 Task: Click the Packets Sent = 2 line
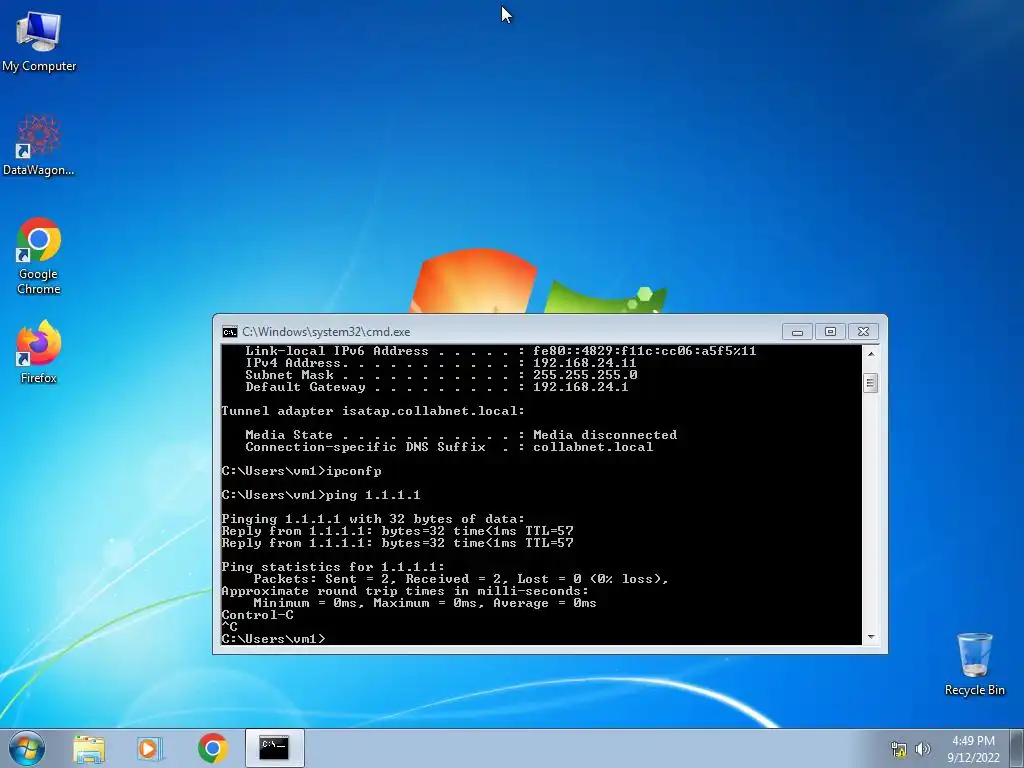[x=460, y=579]
